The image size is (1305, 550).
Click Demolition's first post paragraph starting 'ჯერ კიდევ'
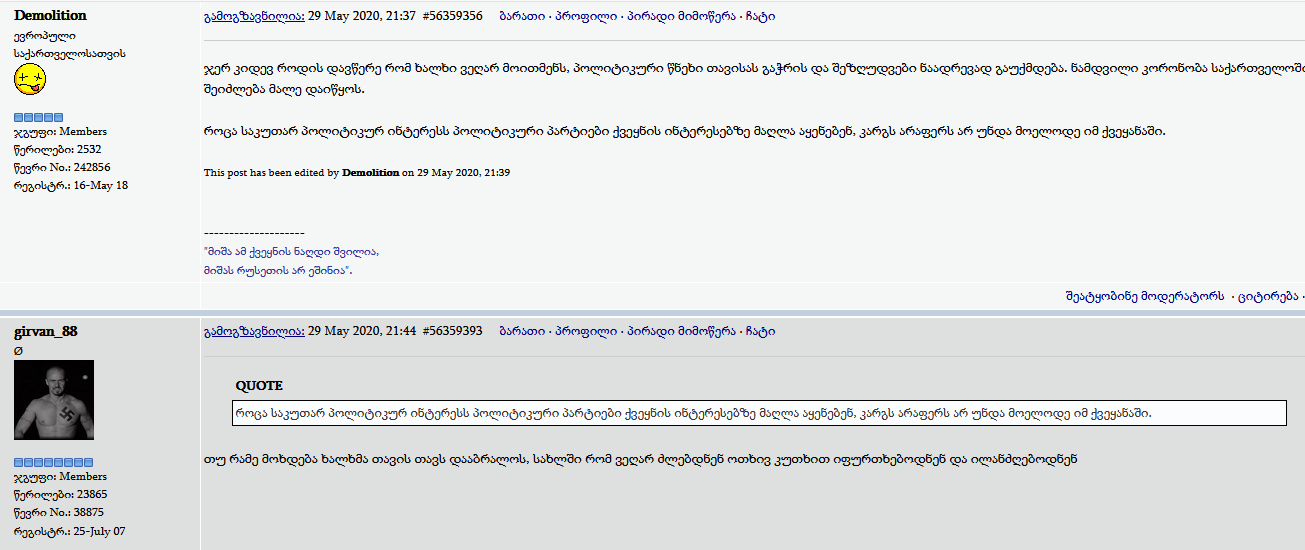pyautogui.click(x=754, y=79)
